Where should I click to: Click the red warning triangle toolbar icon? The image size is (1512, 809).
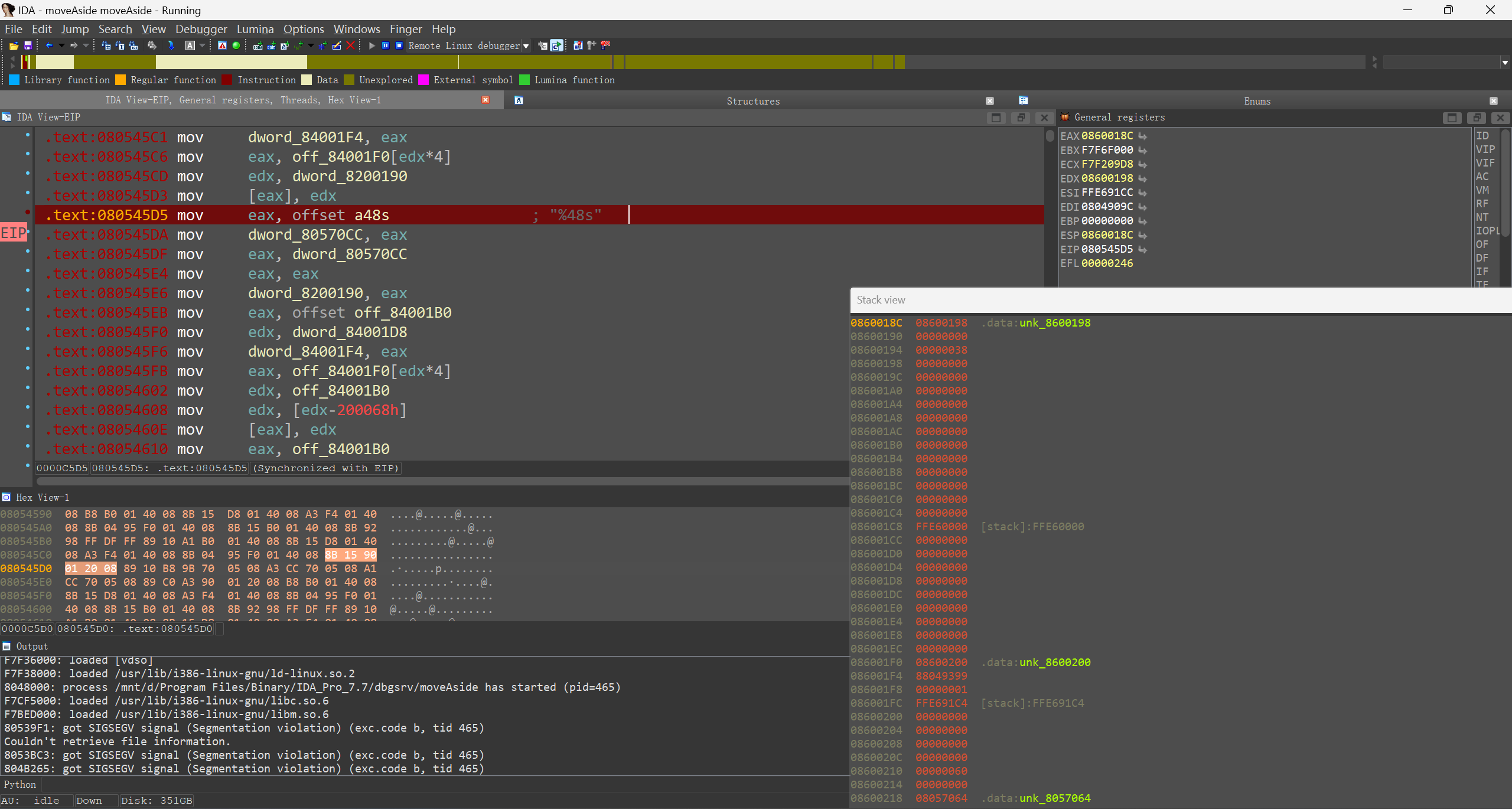pos(222,45)
